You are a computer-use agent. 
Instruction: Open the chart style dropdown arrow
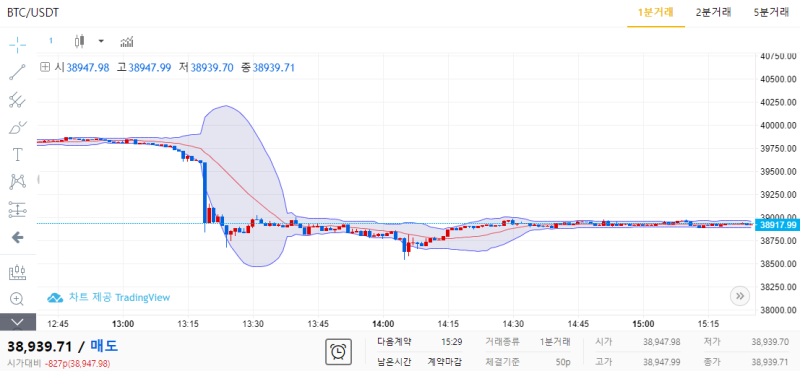tap(101, 41)
